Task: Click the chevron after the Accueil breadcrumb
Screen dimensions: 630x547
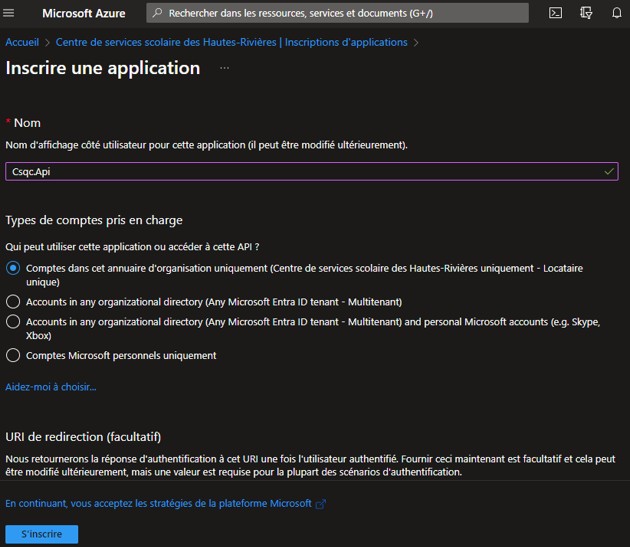Action: pos(47,43)
